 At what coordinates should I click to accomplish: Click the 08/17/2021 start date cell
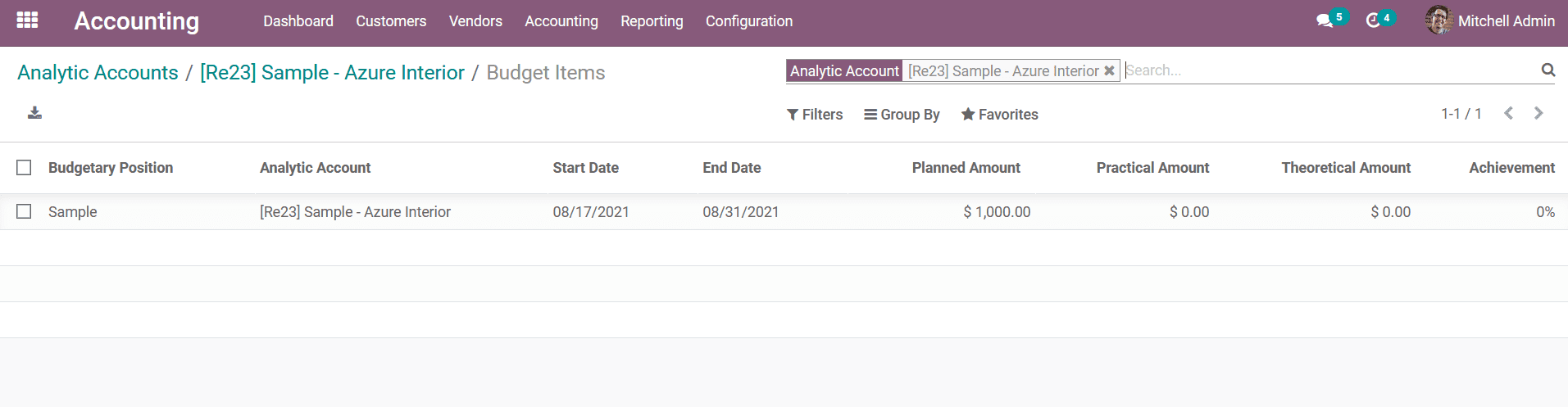pos(591,212)
